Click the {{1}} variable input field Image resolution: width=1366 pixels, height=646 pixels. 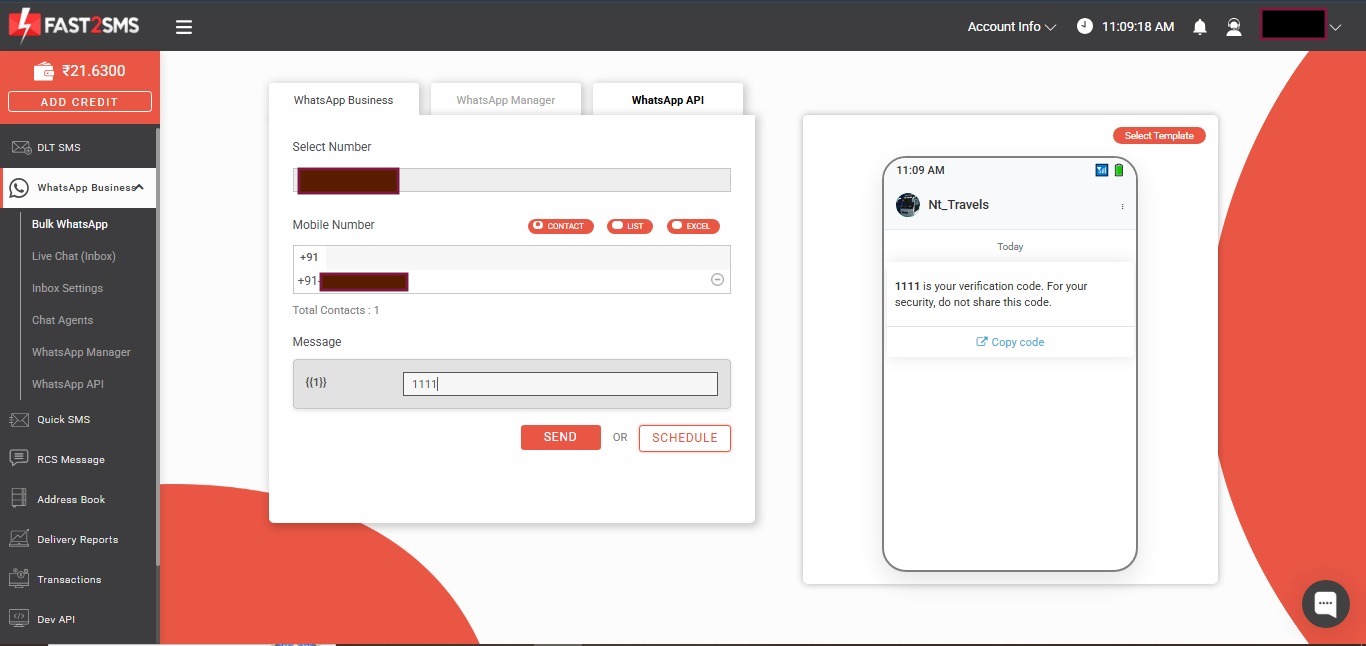pos(560,384)
